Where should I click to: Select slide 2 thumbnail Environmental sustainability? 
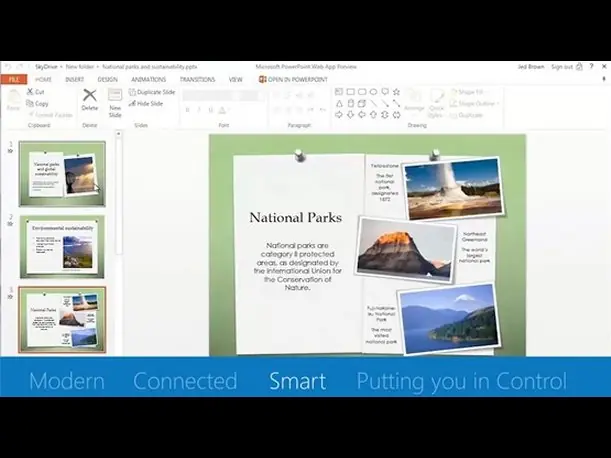point(62,247)
